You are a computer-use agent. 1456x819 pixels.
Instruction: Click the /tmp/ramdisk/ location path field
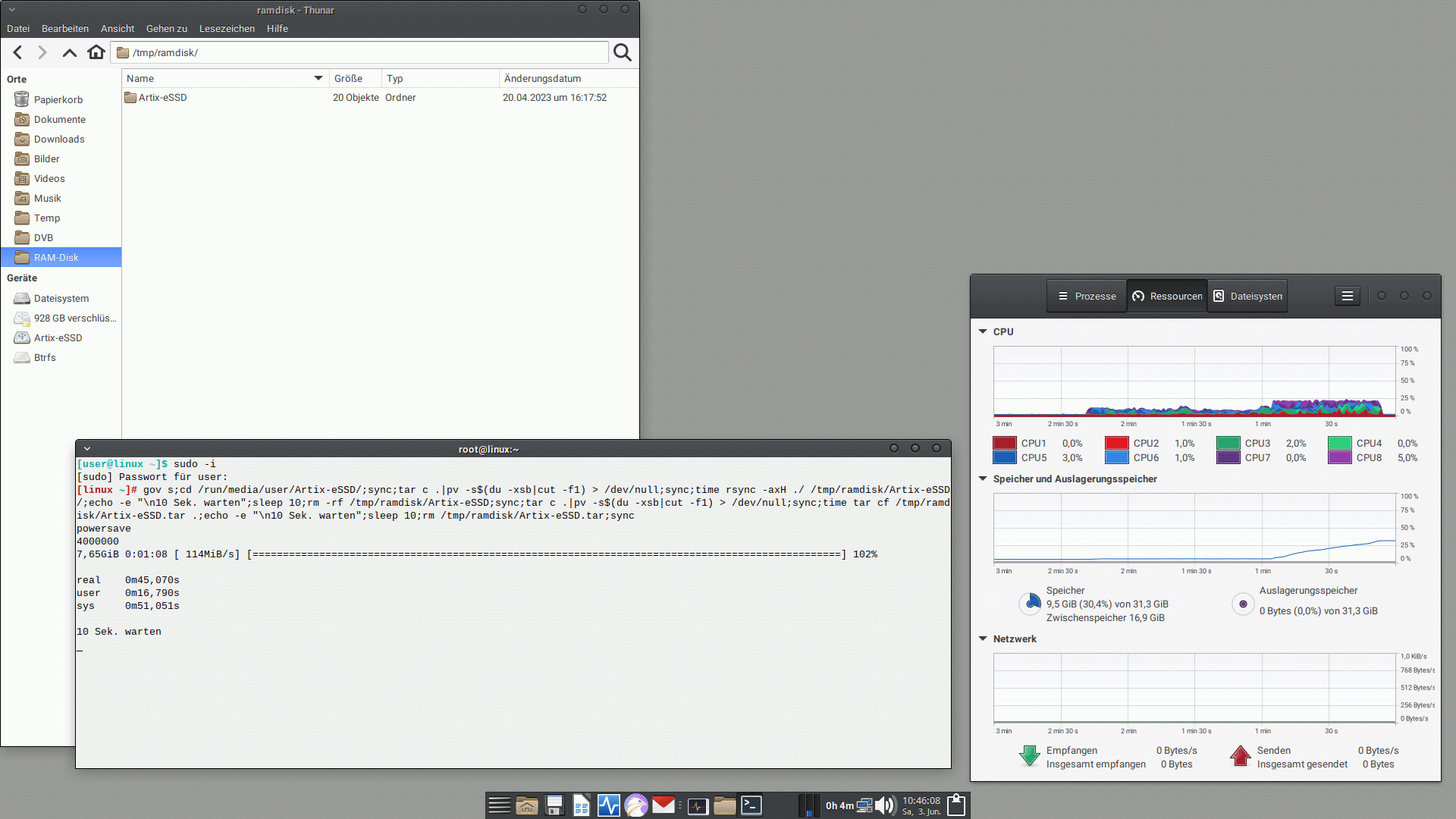click(x=364, y=52)
